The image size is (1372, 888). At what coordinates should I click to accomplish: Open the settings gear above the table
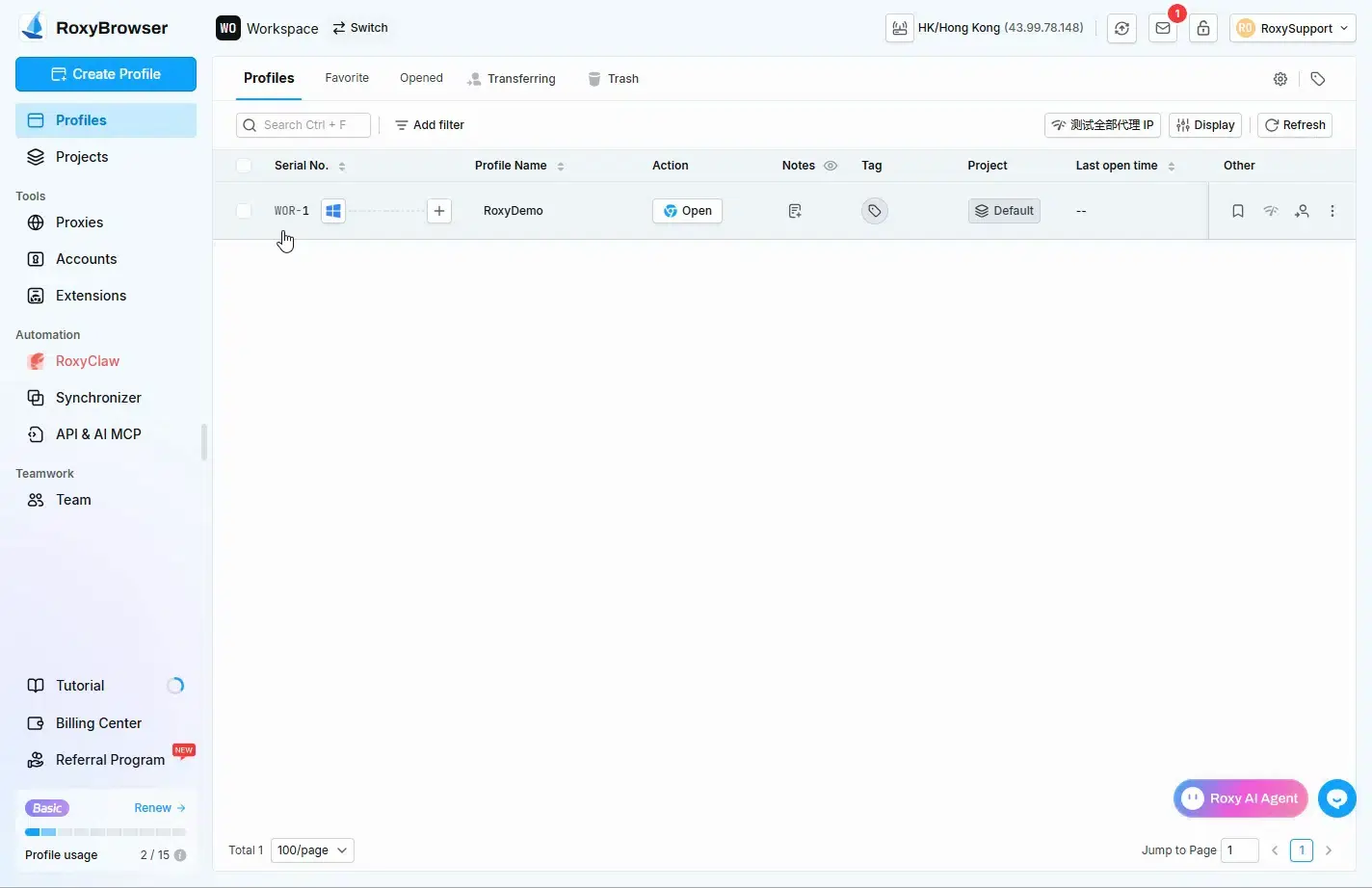coord(1280,79)
